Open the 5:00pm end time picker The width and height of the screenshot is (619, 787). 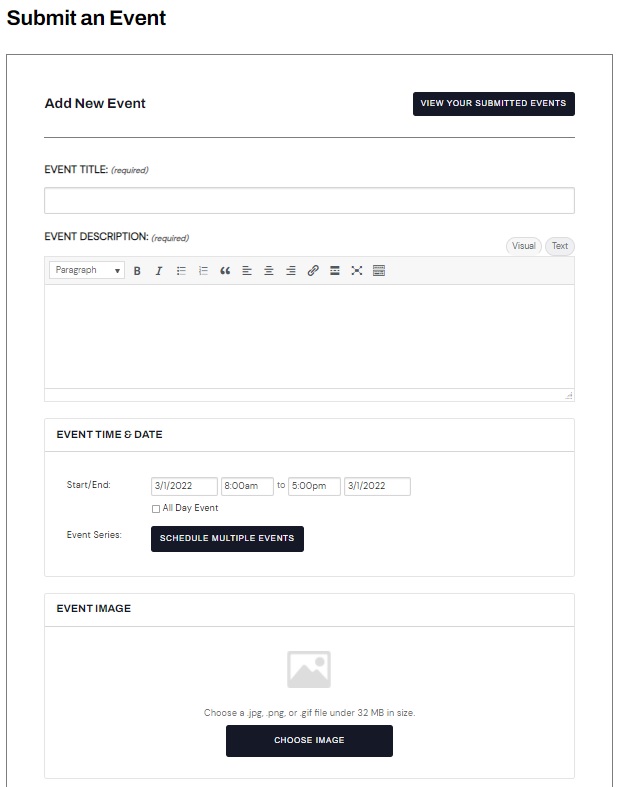(314, 486)
